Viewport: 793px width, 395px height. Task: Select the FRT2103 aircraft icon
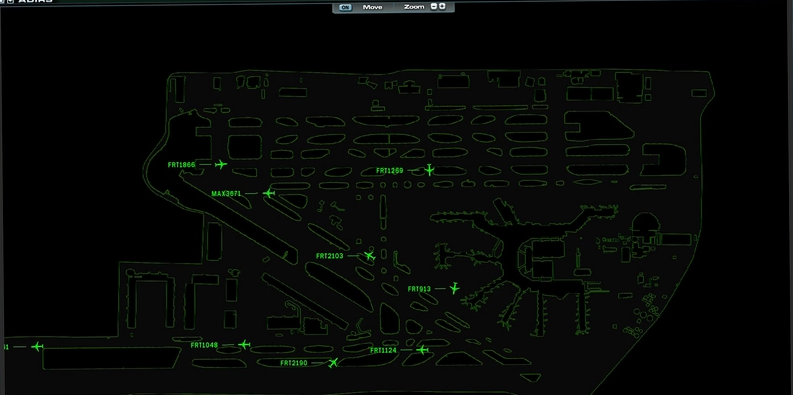point(370,256)
